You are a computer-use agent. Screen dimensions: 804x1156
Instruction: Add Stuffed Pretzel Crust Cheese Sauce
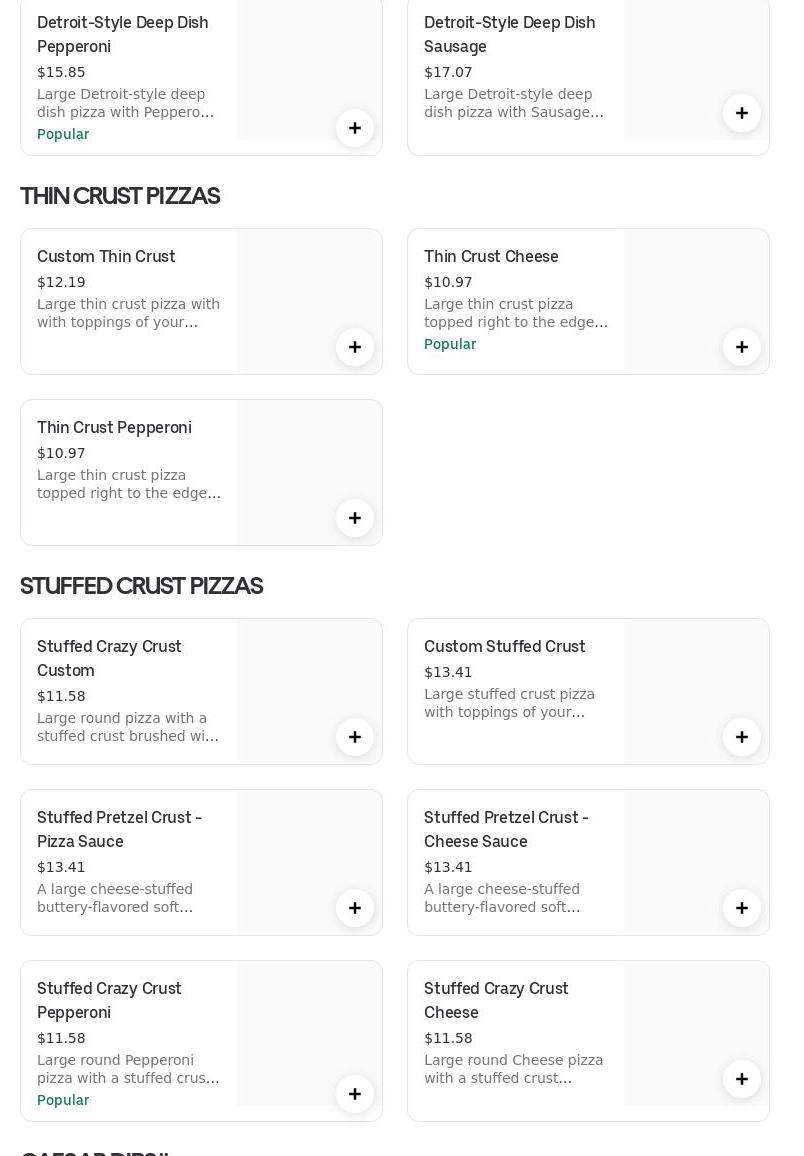[742, 908]
